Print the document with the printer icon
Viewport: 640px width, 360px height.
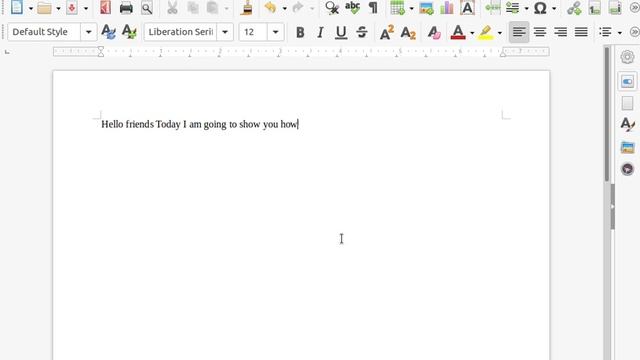(126, 8)
